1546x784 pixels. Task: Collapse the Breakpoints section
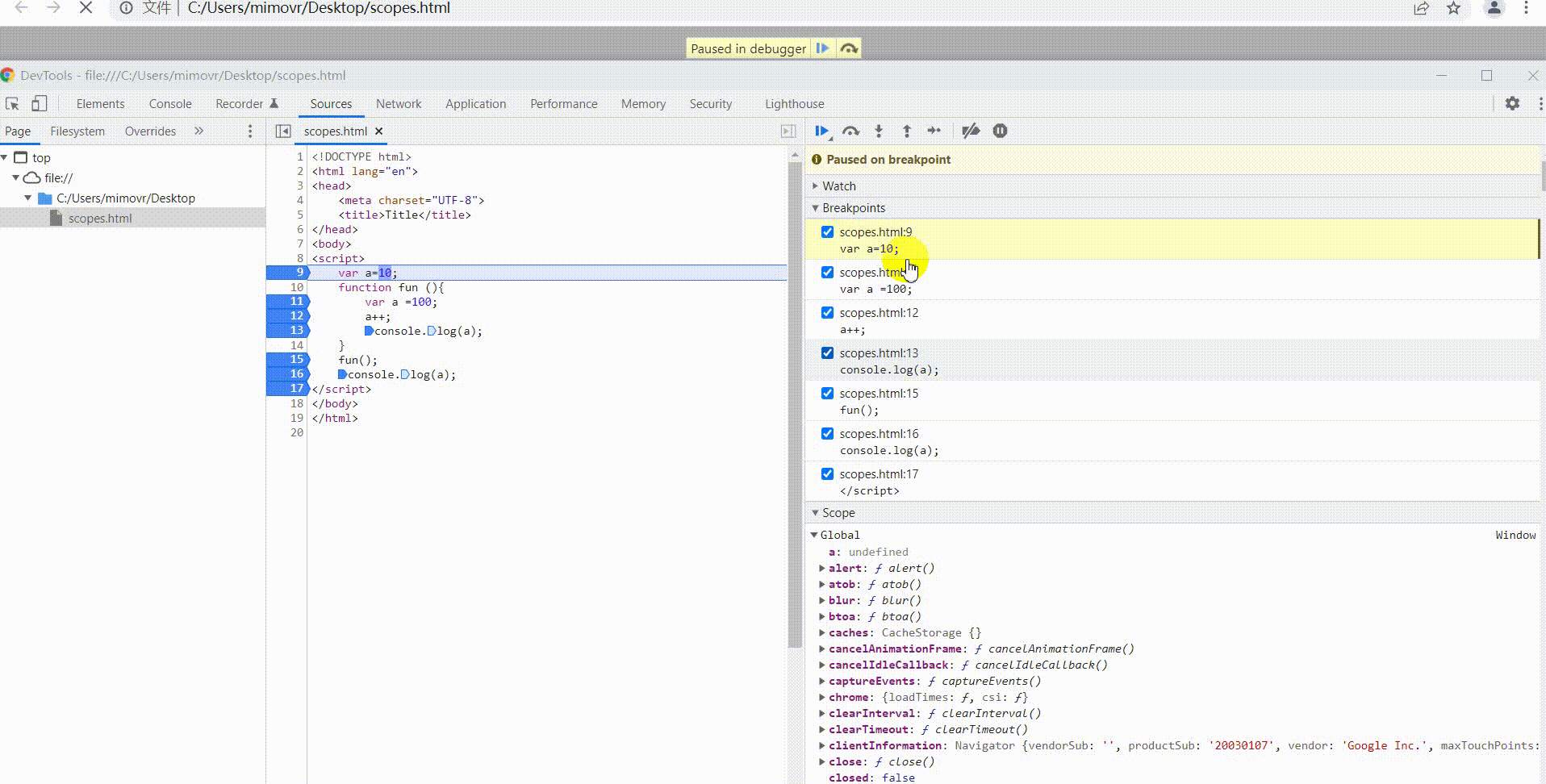click(815, 207)
